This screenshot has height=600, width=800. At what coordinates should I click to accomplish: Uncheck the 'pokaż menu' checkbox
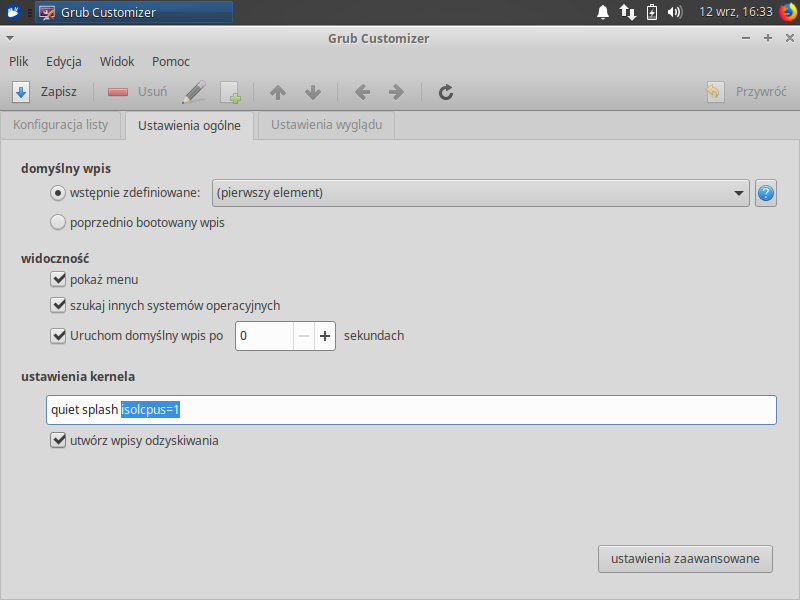pos(58,280)
